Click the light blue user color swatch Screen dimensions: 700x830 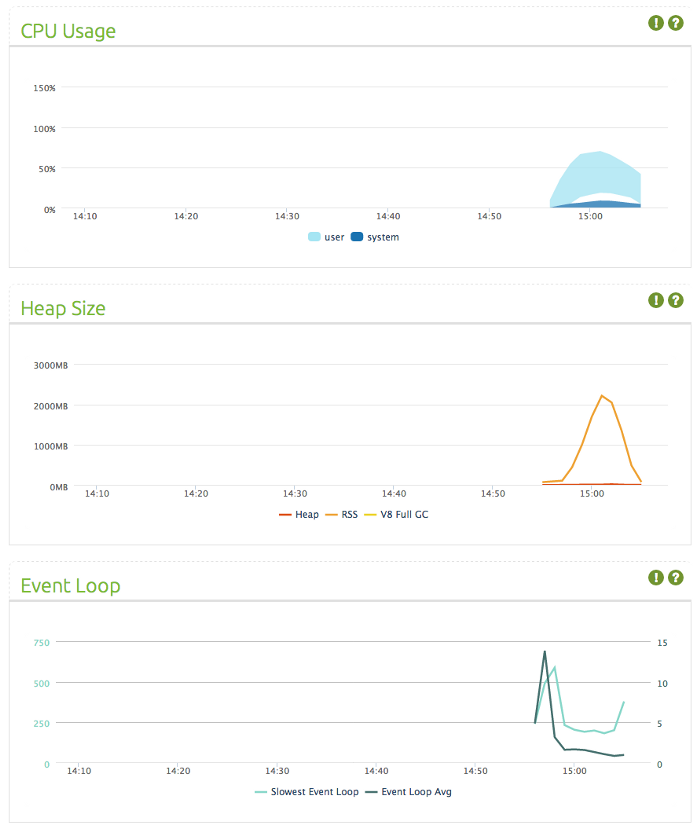pyautogui.click(x=314, y=237)
